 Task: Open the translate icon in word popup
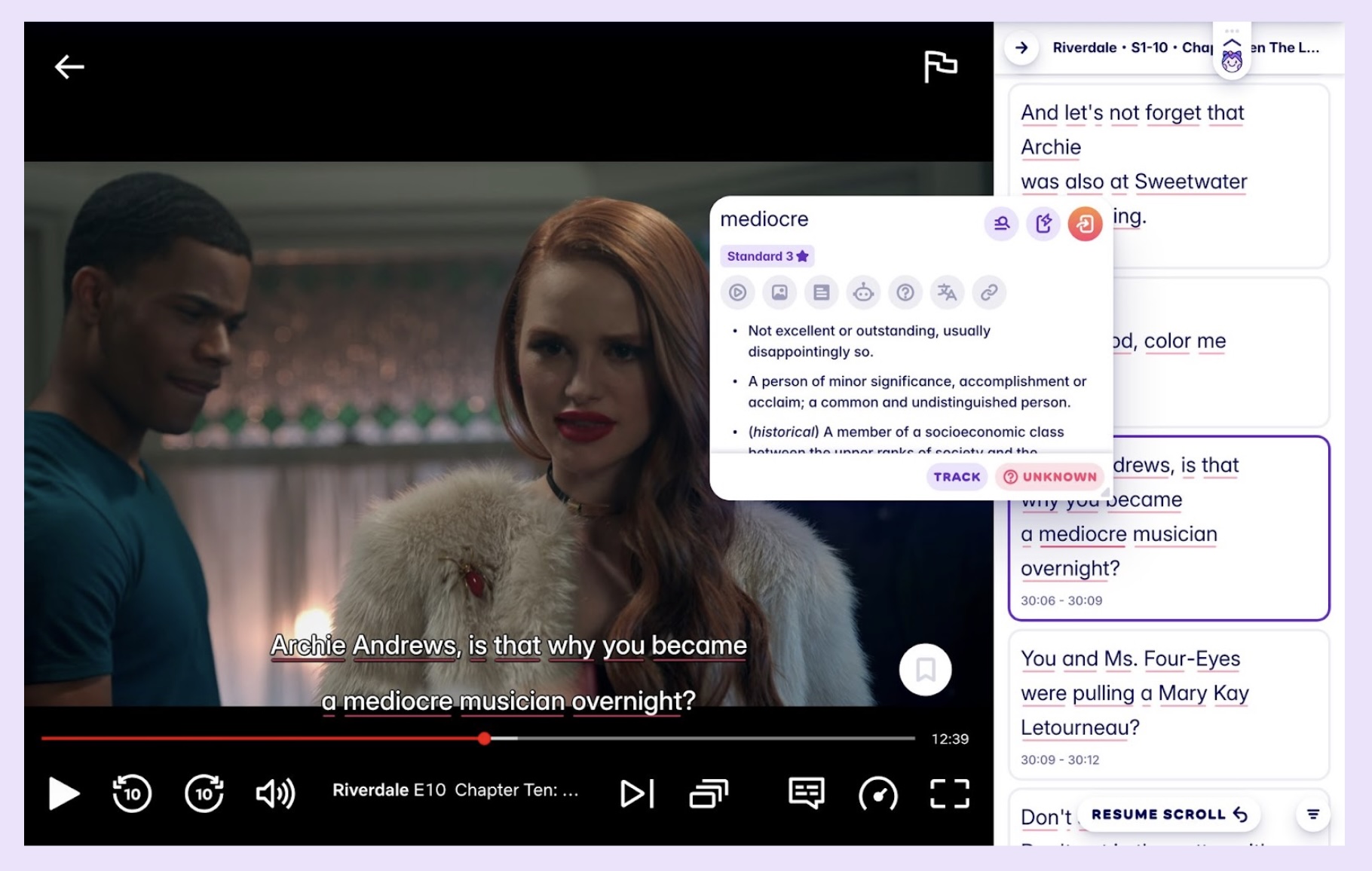tap(947, 292)
